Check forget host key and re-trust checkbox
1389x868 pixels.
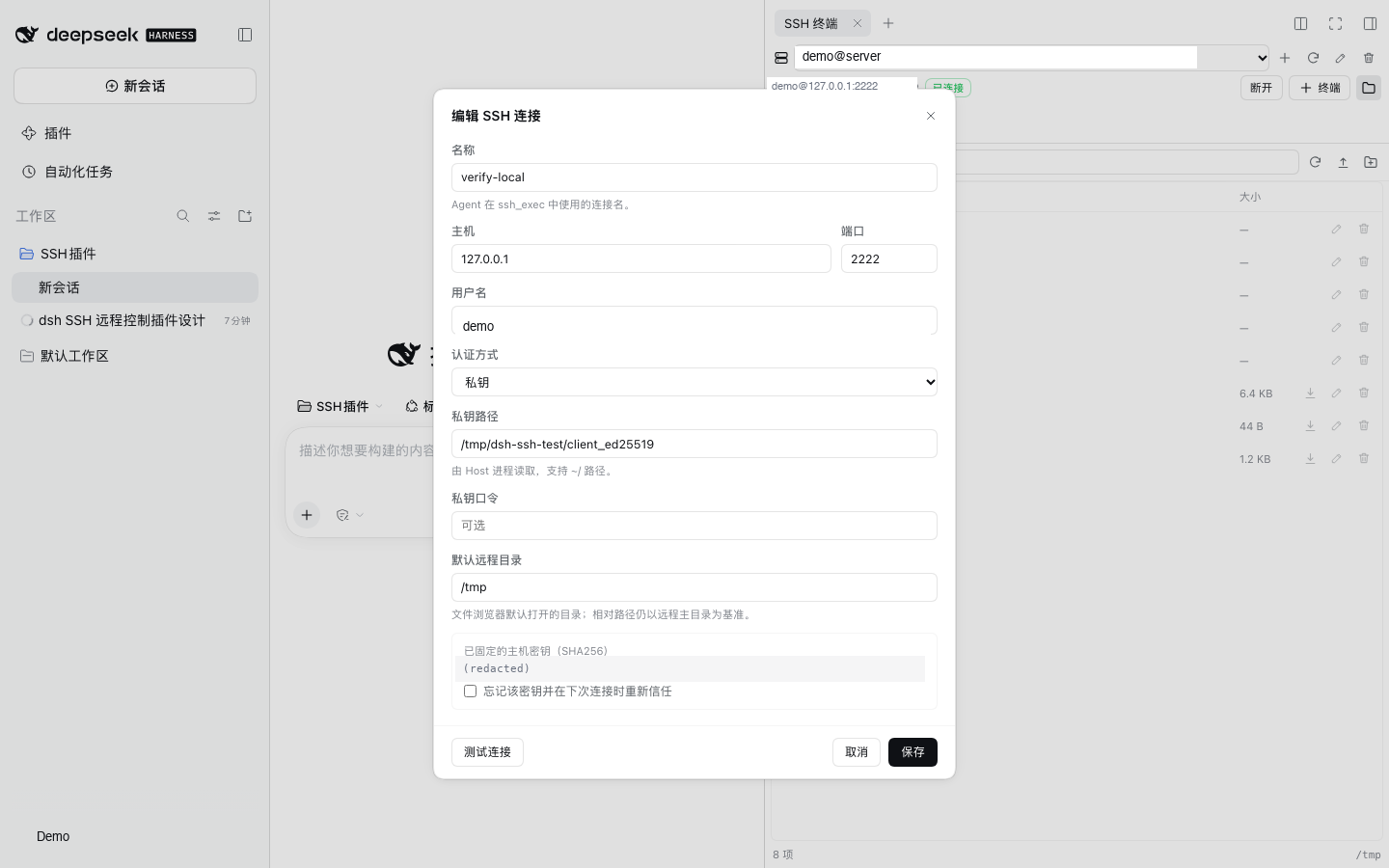471,692
